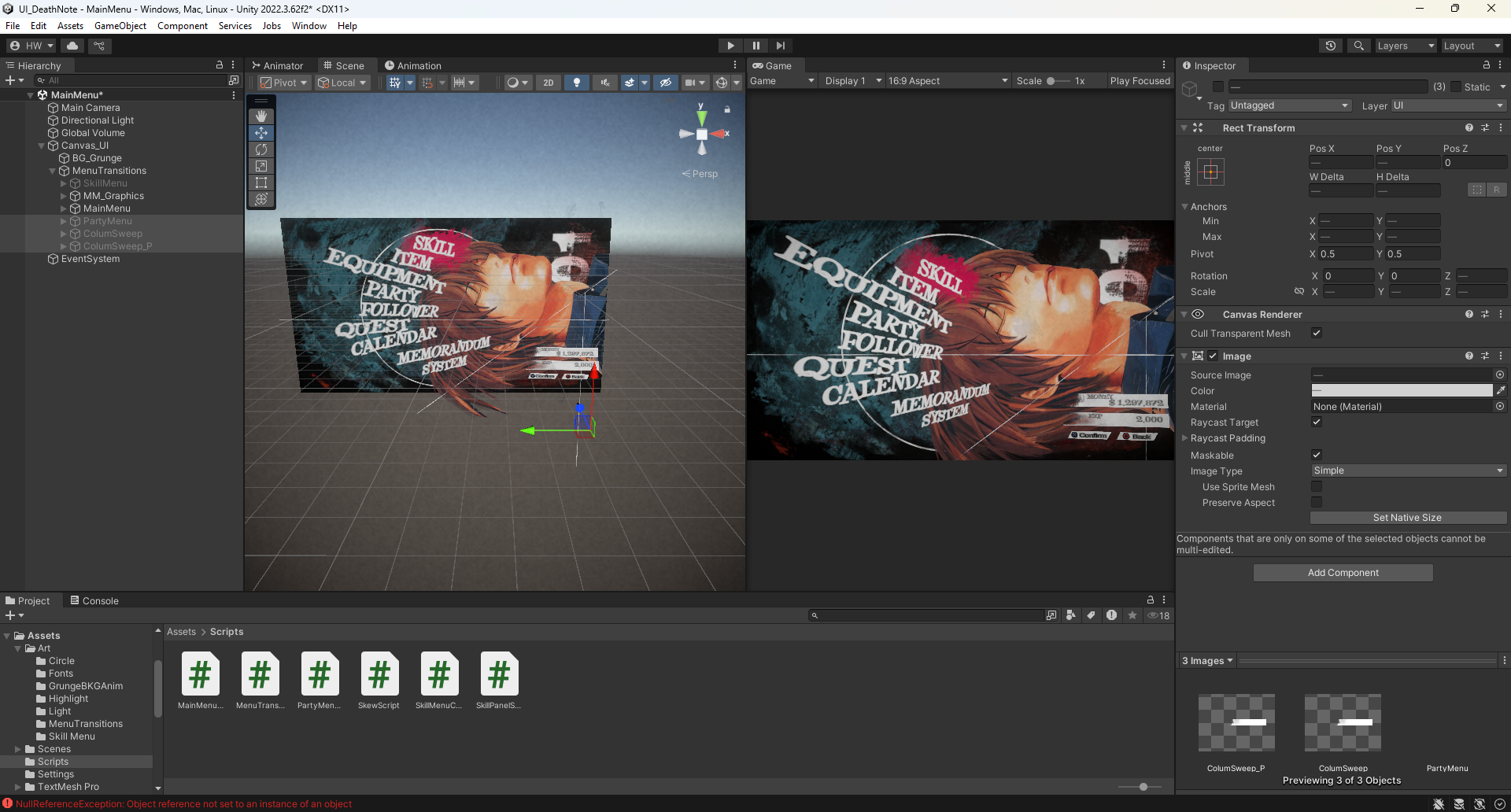1511x812 pixels.
Task: Select Main Camera in Hierarchy
Action: point(91,108)
